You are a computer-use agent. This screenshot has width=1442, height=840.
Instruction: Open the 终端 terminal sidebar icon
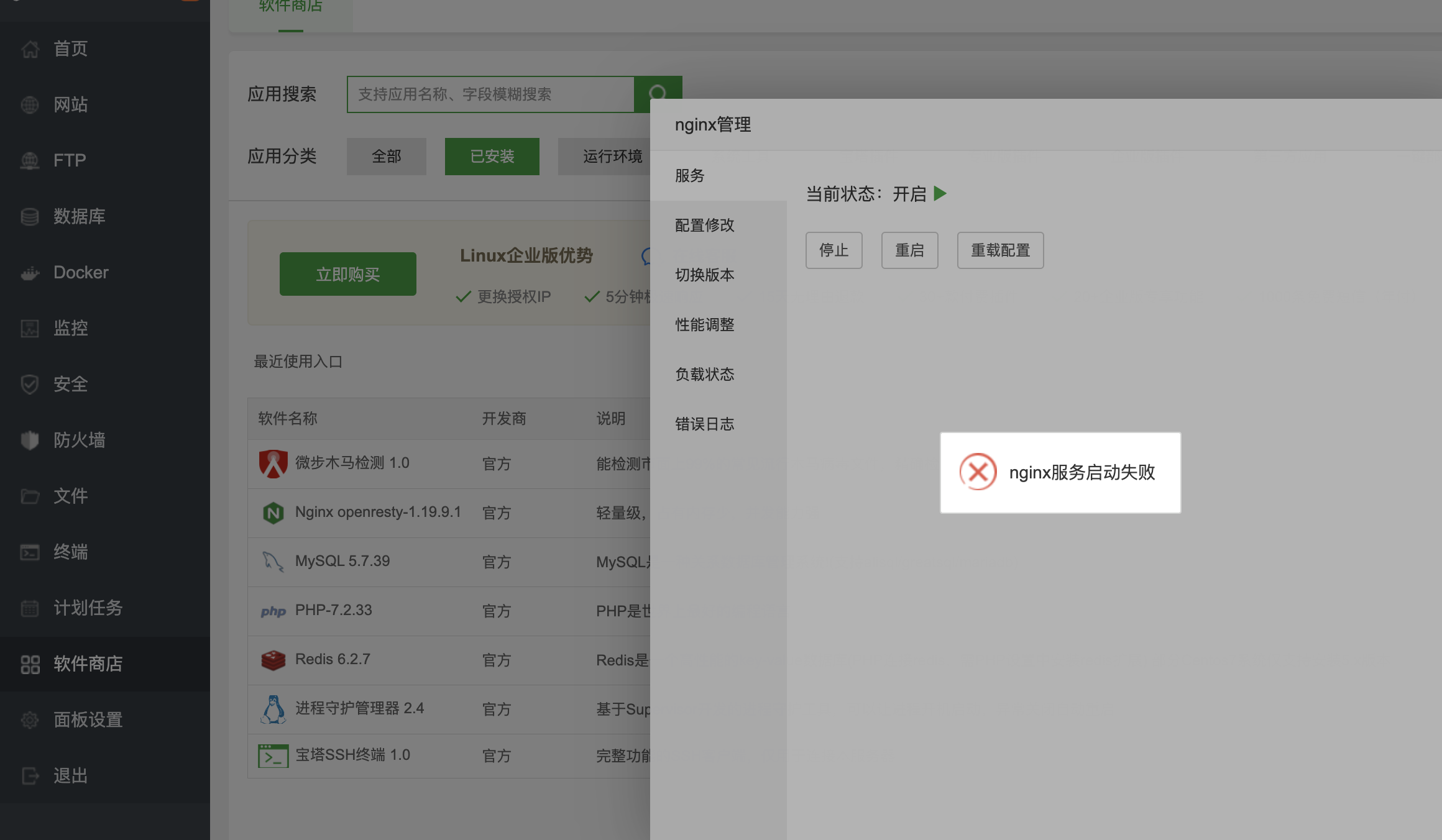click(x=29, y=552)
